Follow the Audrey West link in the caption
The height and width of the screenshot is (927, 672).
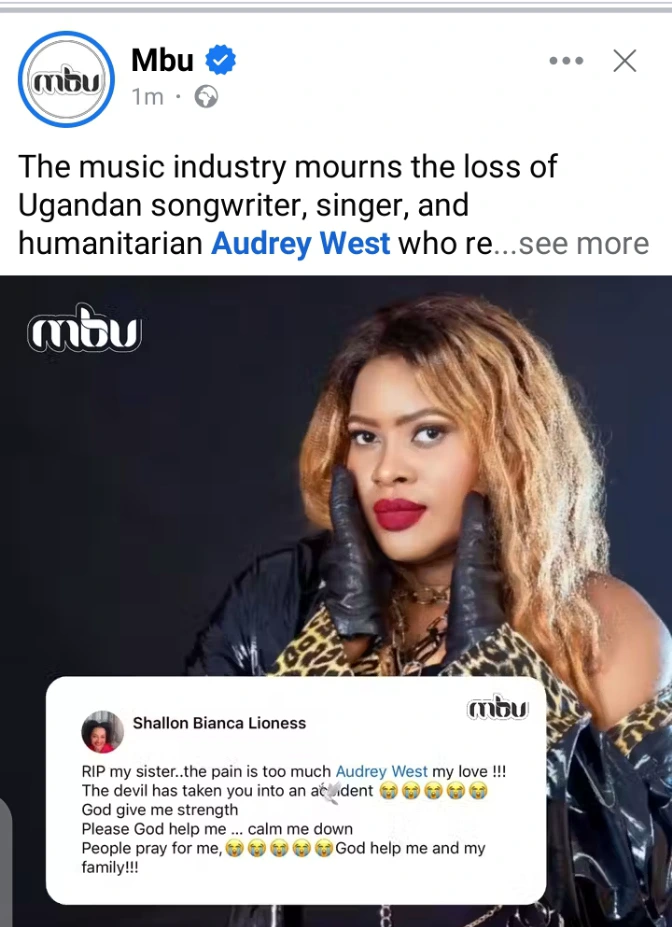tap(301, 243)
